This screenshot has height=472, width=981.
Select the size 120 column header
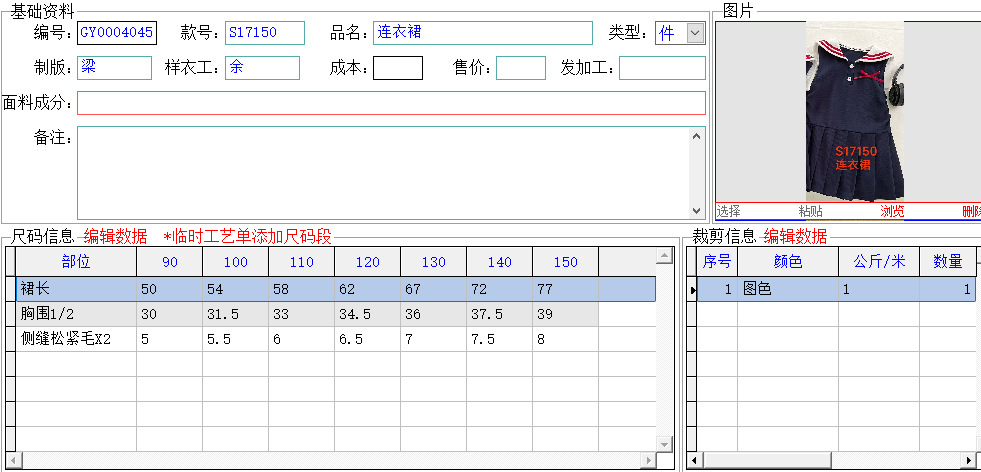click(x=367, y=262)
